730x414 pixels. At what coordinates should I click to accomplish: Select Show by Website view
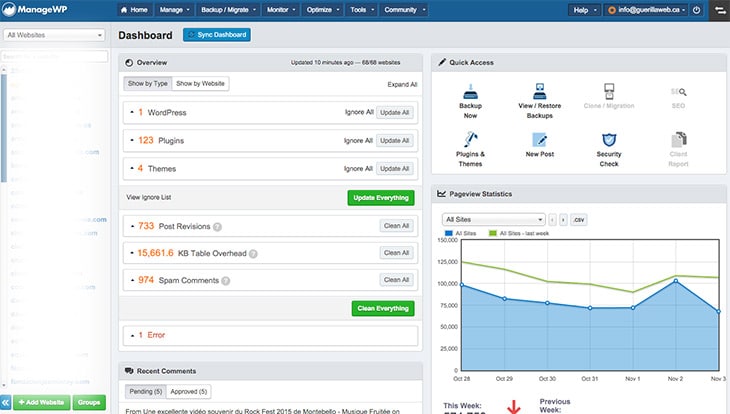200,83
